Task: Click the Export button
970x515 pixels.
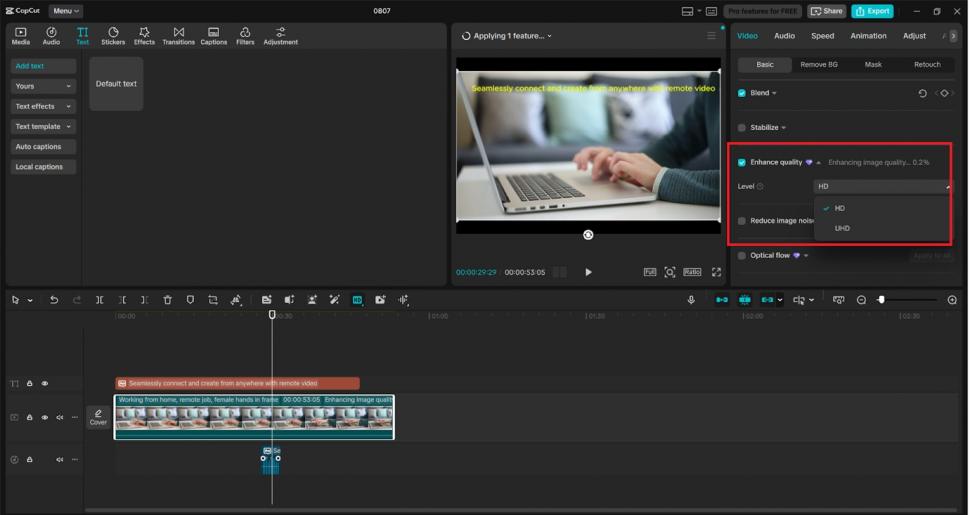Action: (872, 11)
